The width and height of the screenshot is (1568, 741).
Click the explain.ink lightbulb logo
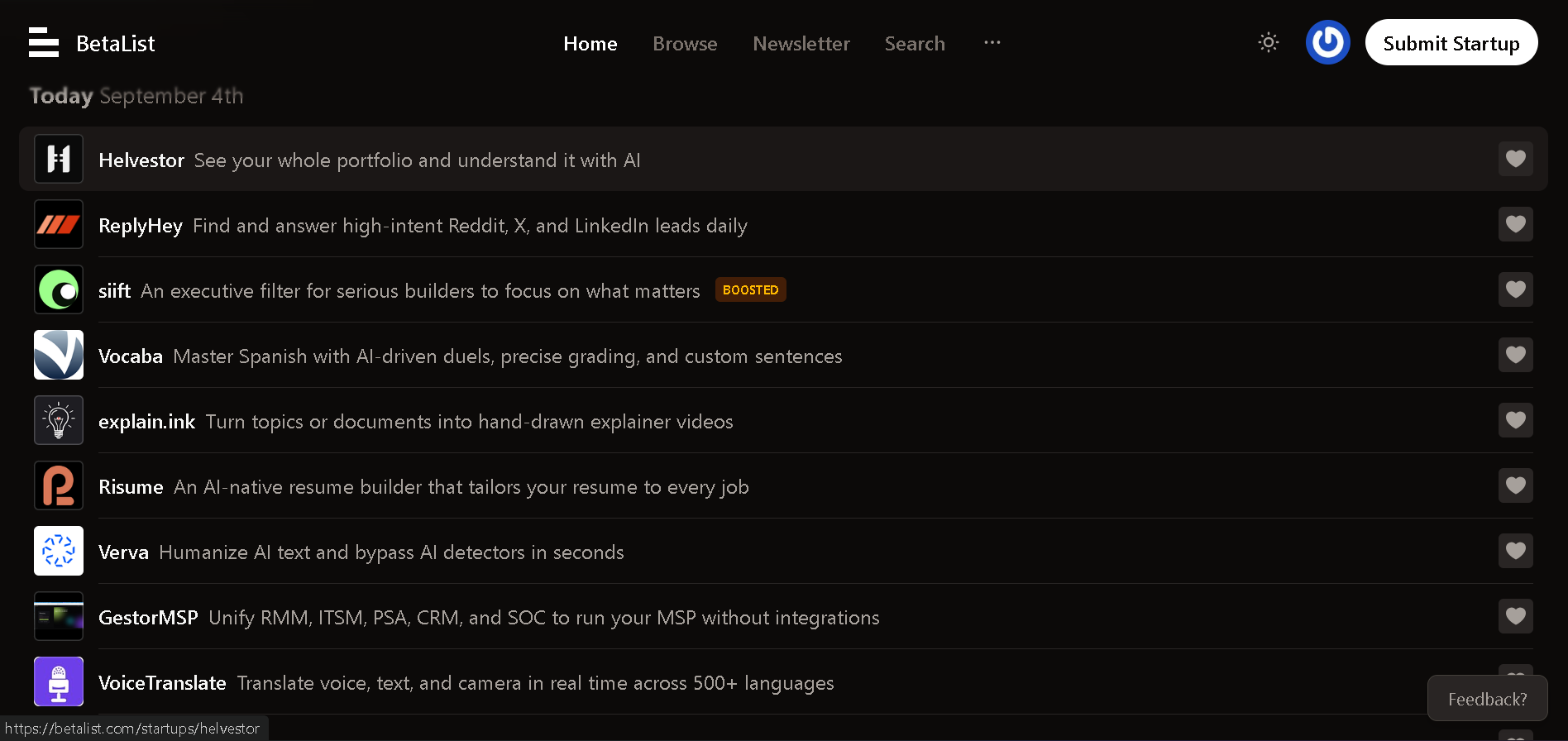coord(59,420)
